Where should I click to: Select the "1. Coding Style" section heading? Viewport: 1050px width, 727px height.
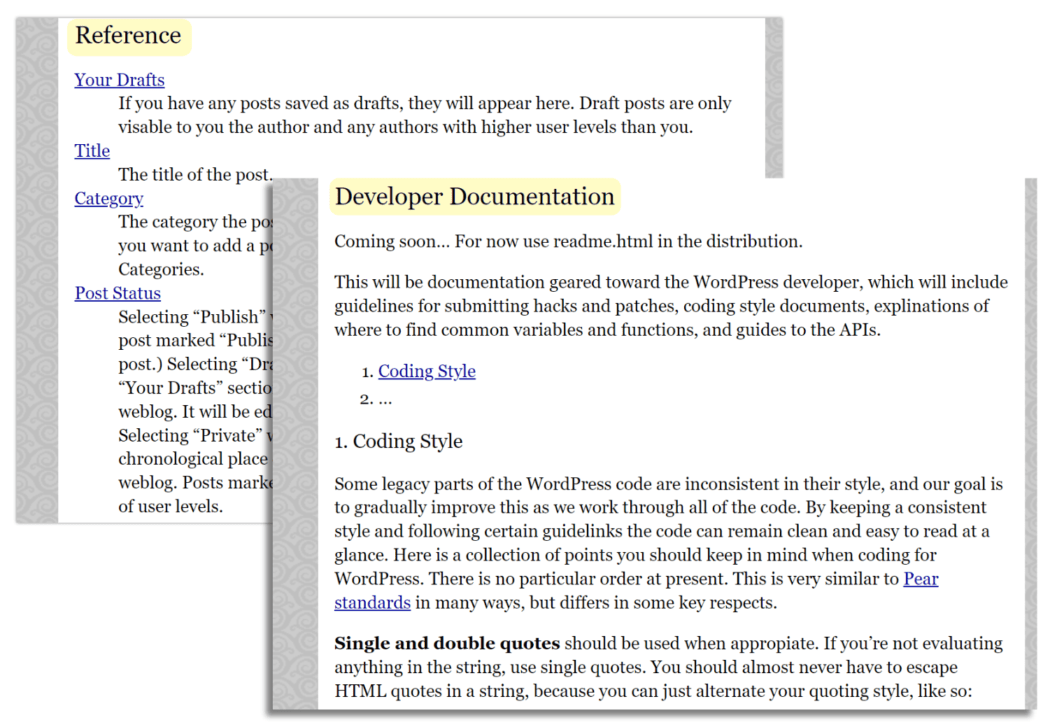click(398, 441)
